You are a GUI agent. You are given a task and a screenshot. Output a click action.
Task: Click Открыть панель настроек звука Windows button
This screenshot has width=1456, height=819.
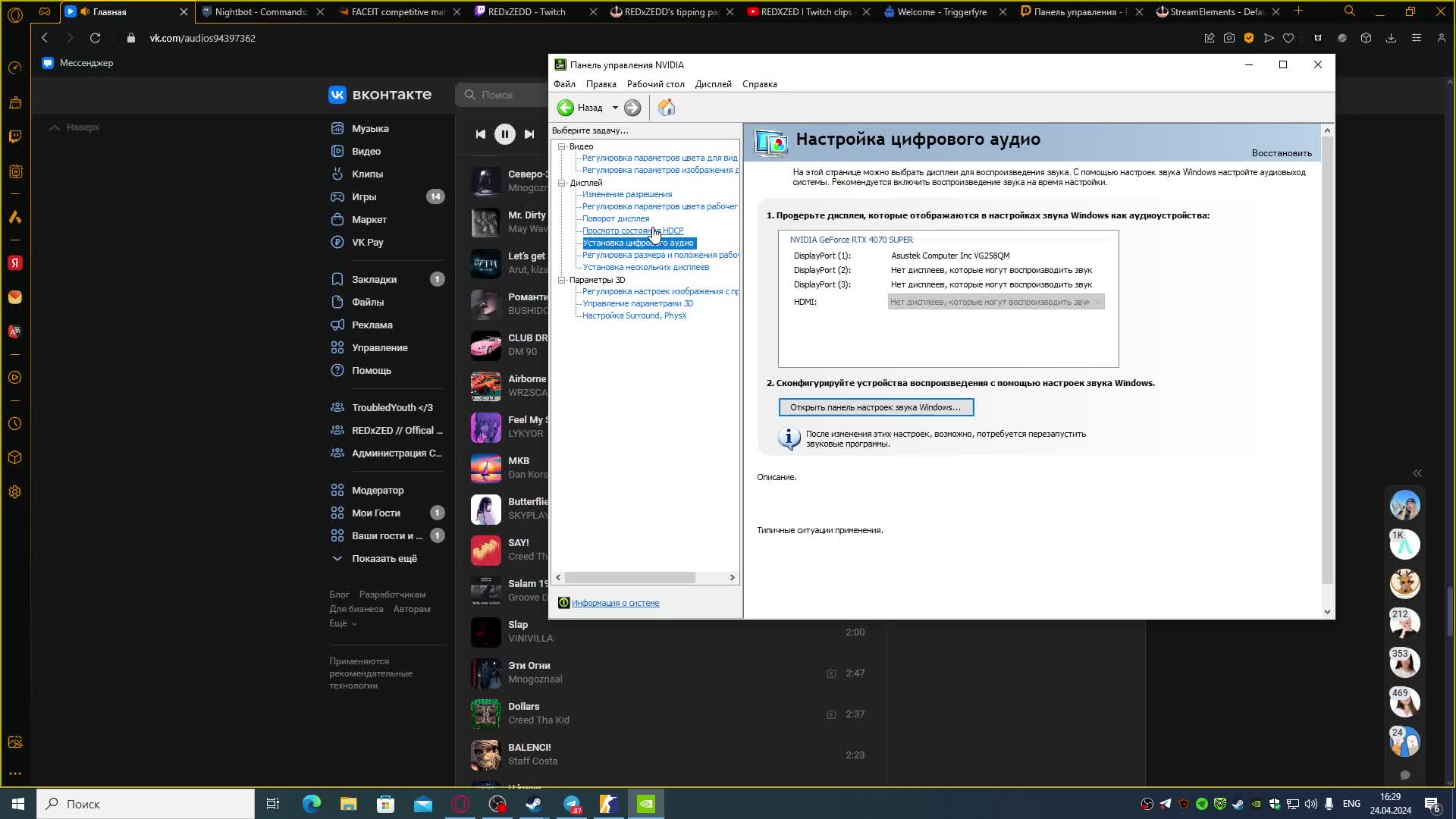click(876, 407)
